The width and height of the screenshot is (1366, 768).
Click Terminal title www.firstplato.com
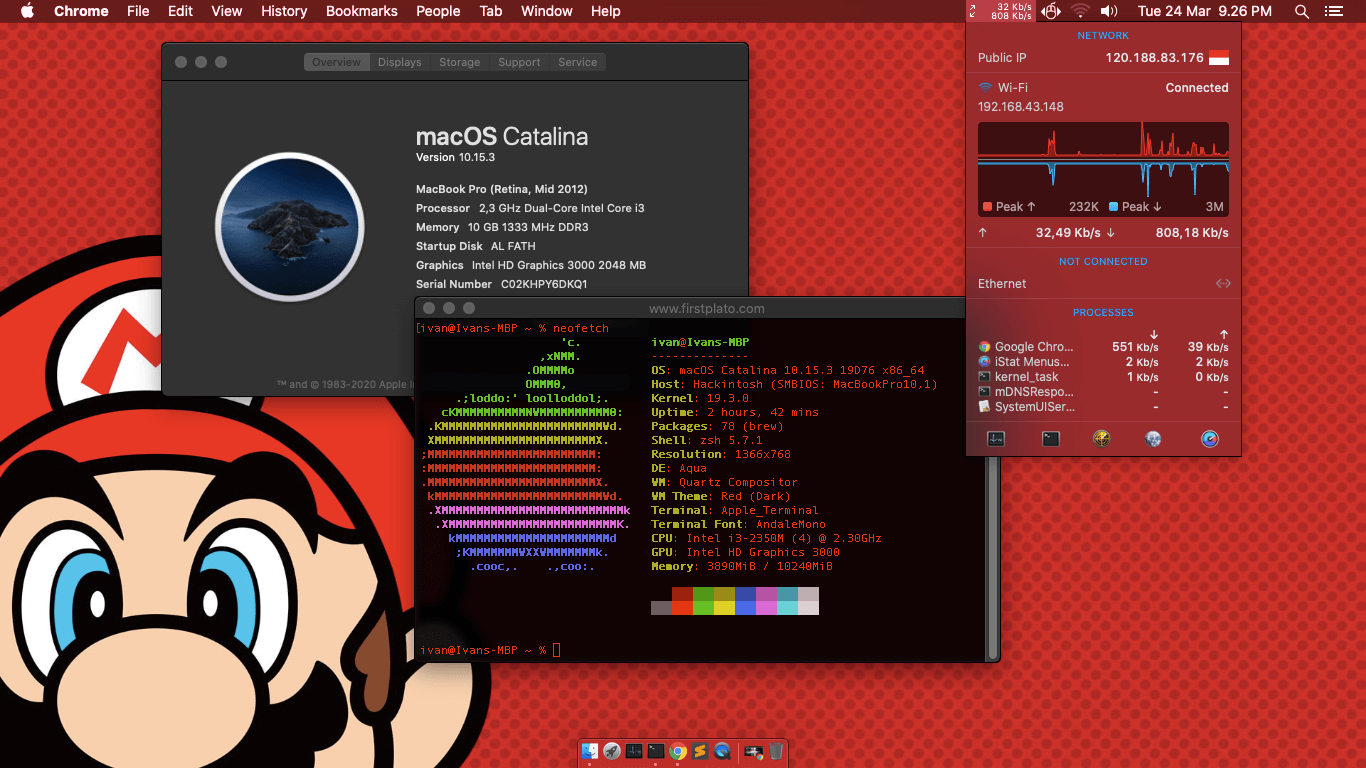point(707,309)
